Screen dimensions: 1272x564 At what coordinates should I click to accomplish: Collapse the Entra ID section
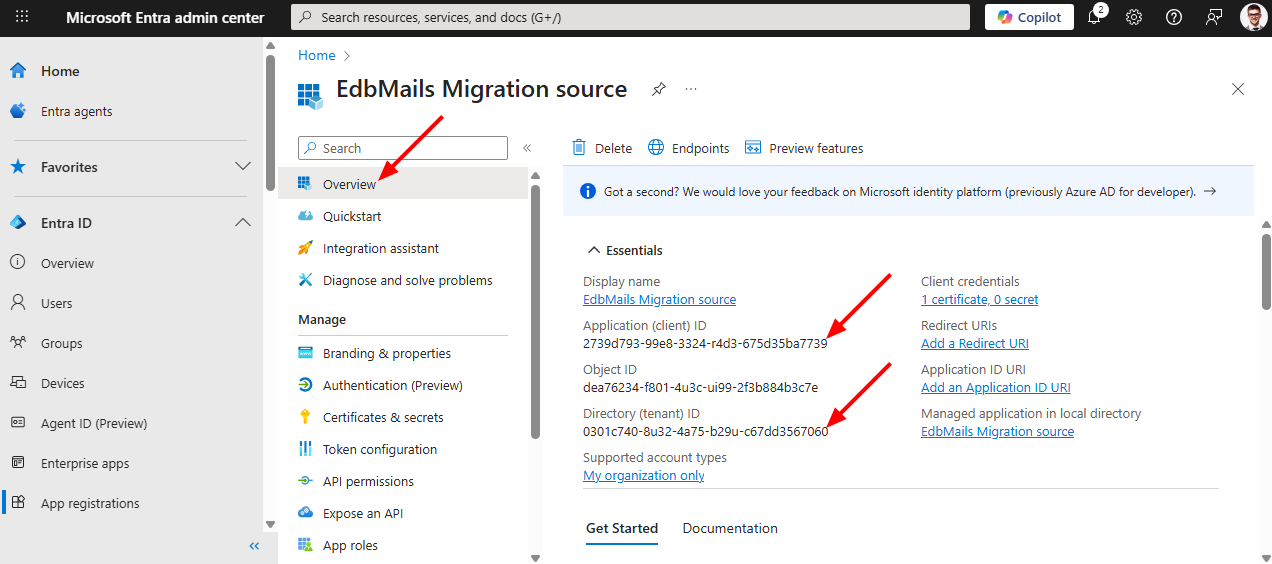[x=242, y=223]
